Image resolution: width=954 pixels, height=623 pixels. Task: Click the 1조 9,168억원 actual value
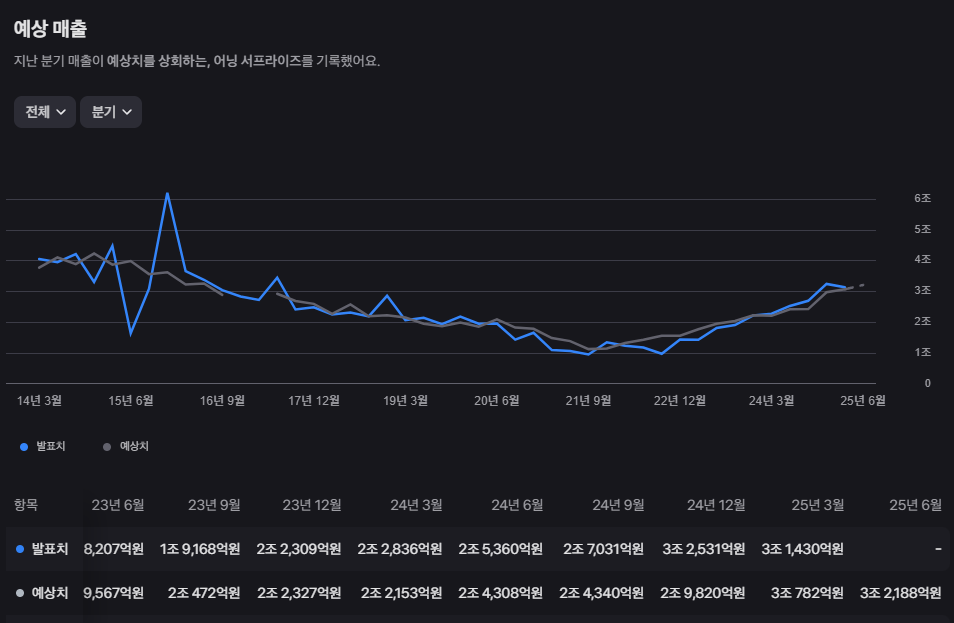pos(200,549)
